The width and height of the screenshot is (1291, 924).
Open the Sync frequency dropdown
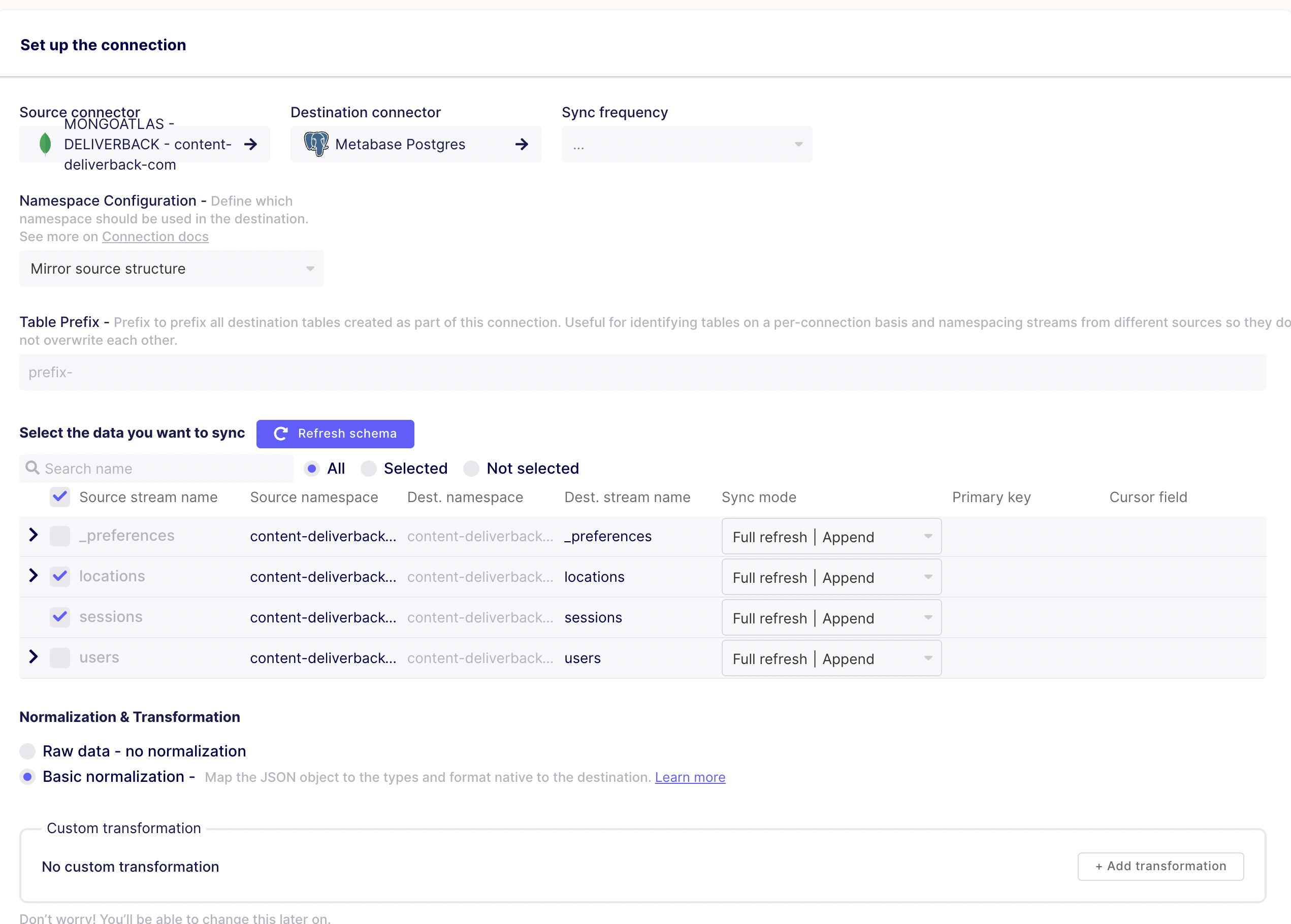click(x=687, y=145)
